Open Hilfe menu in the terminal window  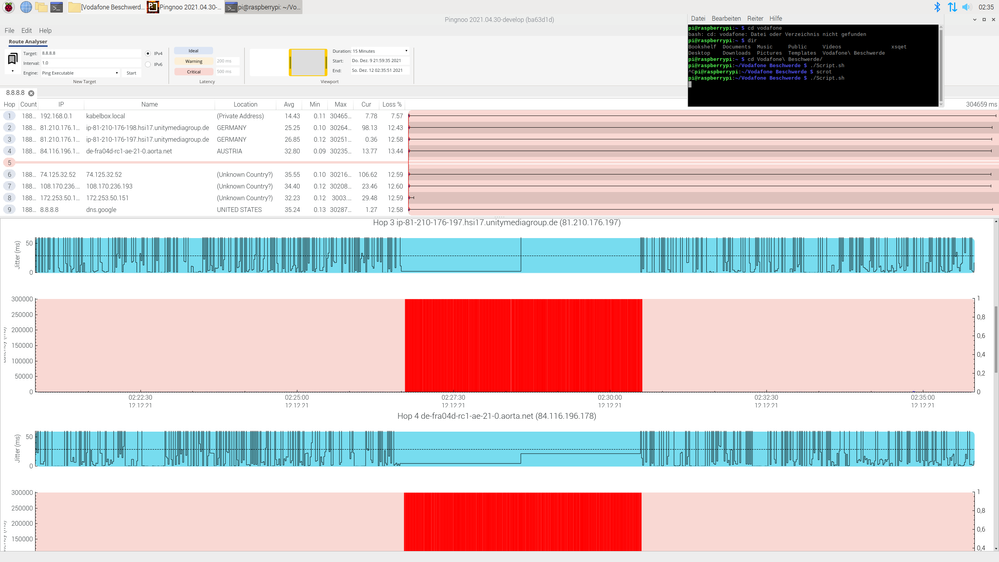tap(775, 19)
